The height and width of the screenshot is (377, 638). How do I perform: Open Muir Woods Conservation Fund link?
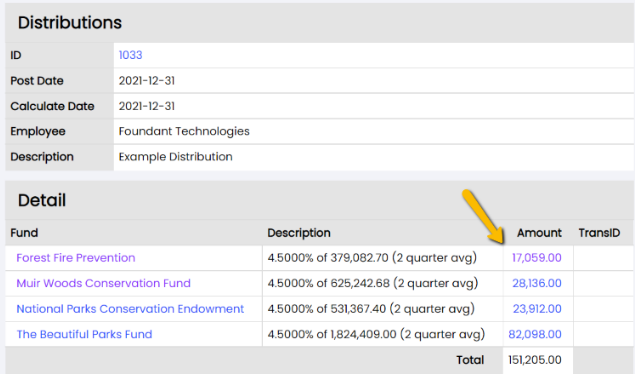tap(103, 283)
